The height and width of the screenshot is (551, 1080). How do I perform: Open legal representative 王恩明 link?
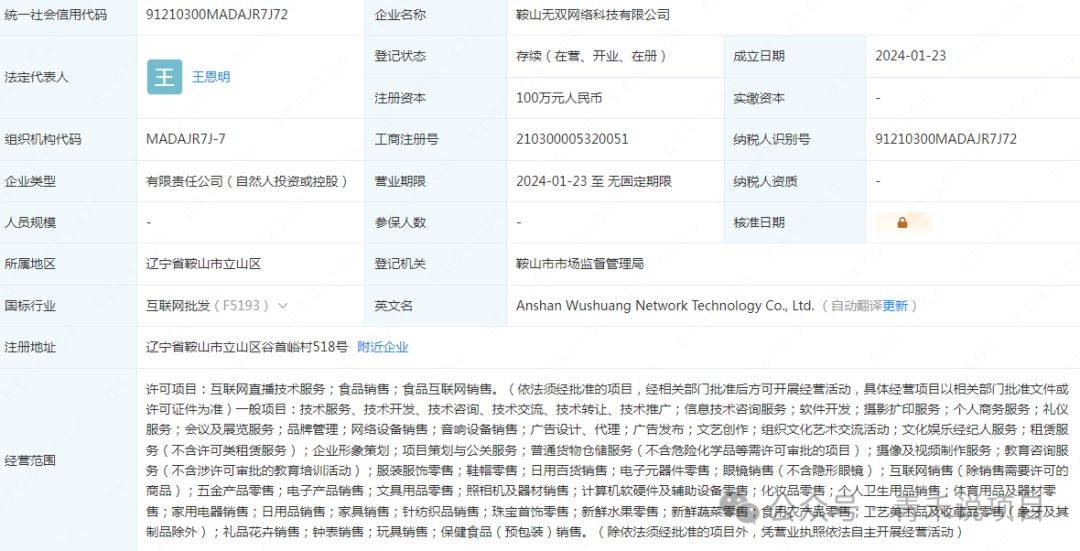tap(211, 76)
